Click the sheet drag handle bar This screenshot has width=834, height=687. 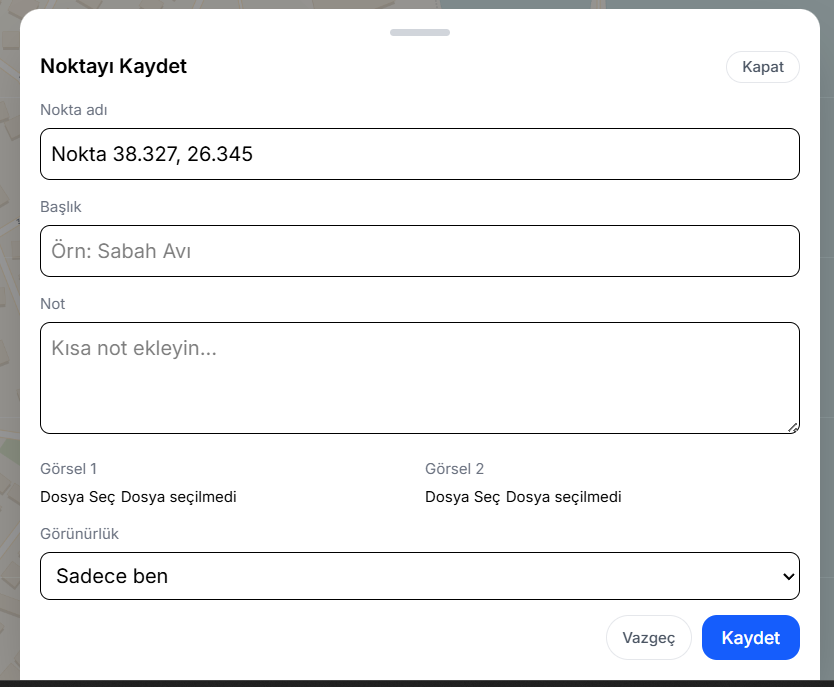click(419, 33)
